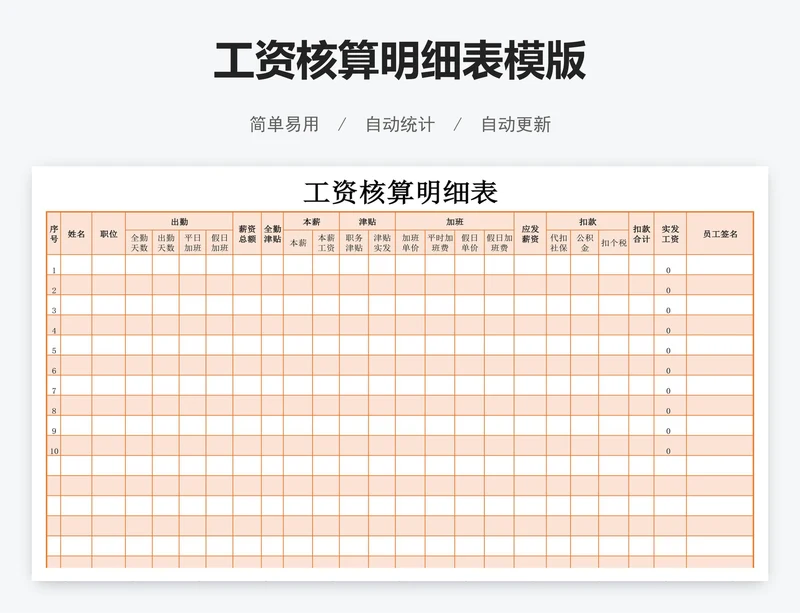The height and width of the screenshot is (613, 800).
Task: Select the 加班单价 sub-header
Action: pos(410,242)
